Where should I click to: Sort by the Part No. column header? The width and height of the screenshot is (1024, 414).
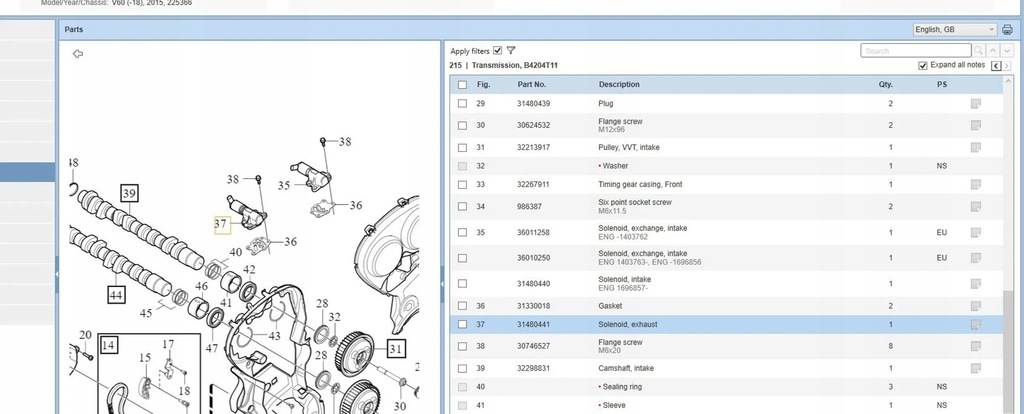point(532,85)
